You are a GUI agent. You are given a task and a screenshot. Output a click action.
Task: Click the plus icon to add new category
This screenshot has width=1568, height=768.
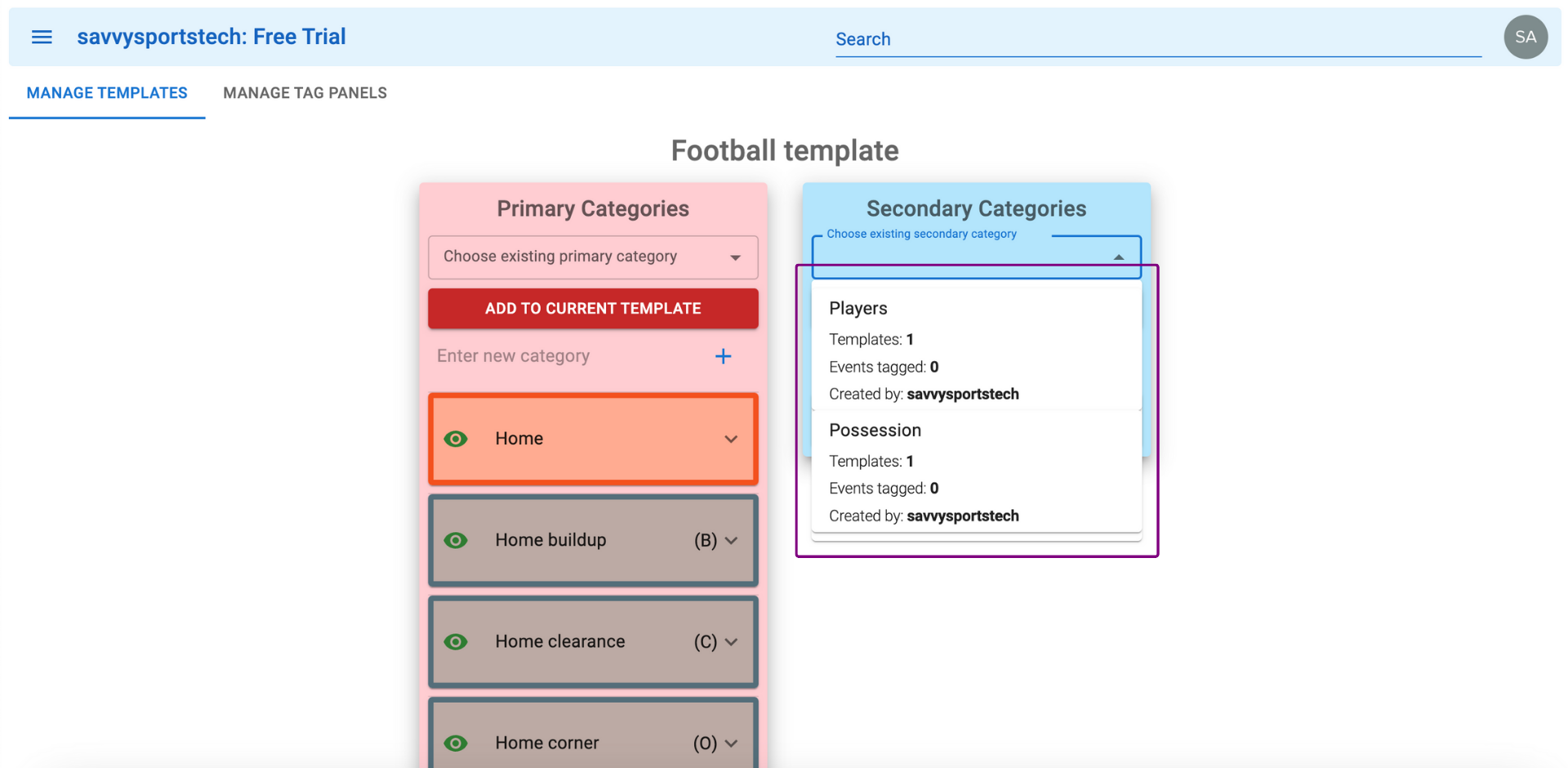click(x=723, y=356)
